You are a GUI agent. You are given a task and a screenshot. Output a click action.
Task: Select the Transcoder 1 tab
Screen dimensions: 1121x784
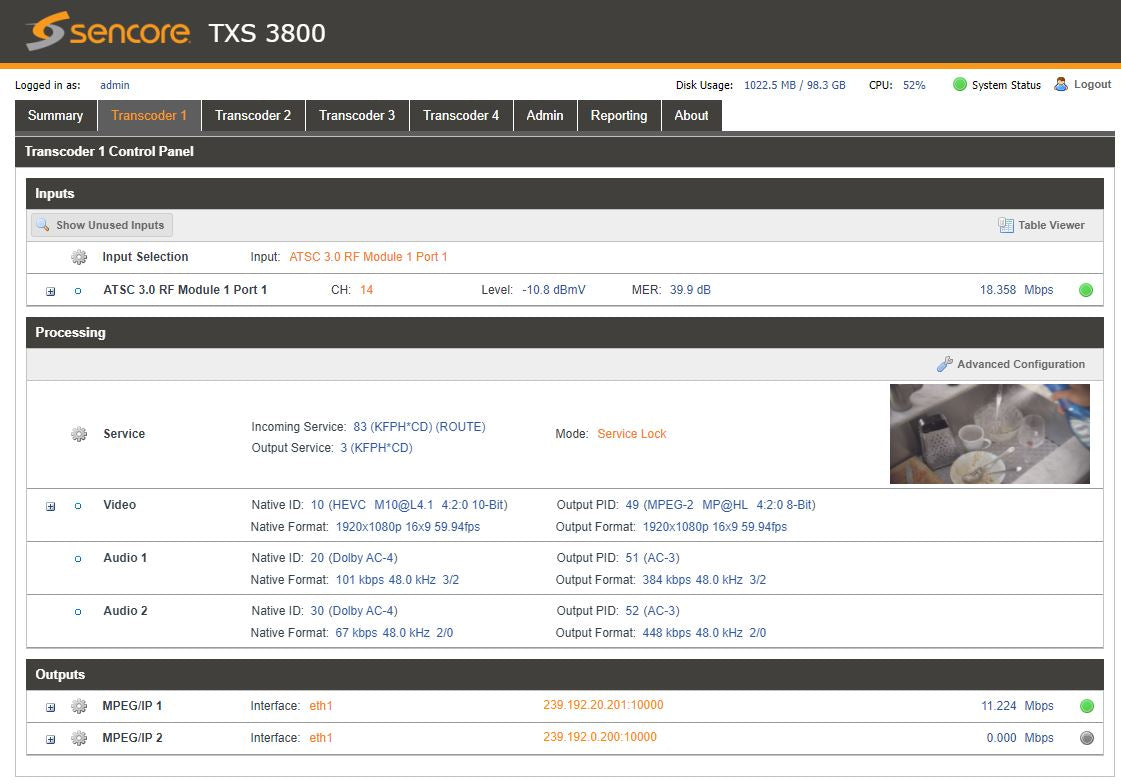149,116
